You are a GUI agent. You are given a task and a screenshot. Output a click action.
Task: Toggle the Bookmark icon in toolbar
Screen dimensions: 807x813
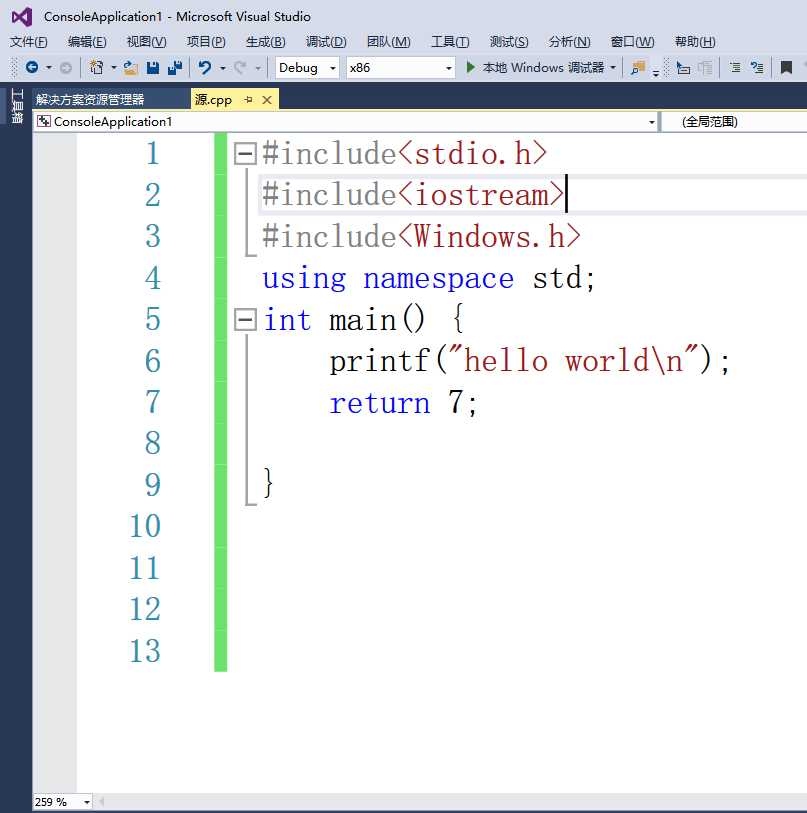[x=786, y=67]
